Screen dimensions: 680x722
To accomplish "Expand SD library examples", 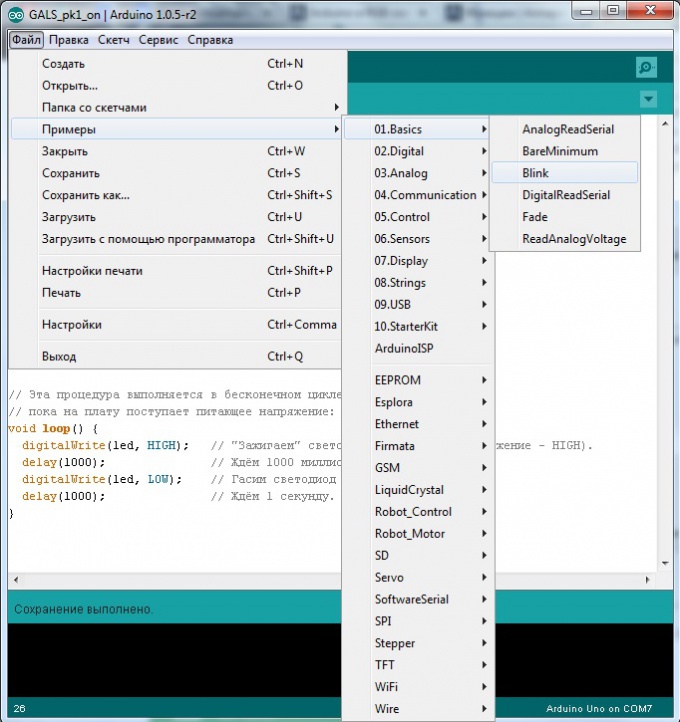I will tap(418, 556).
